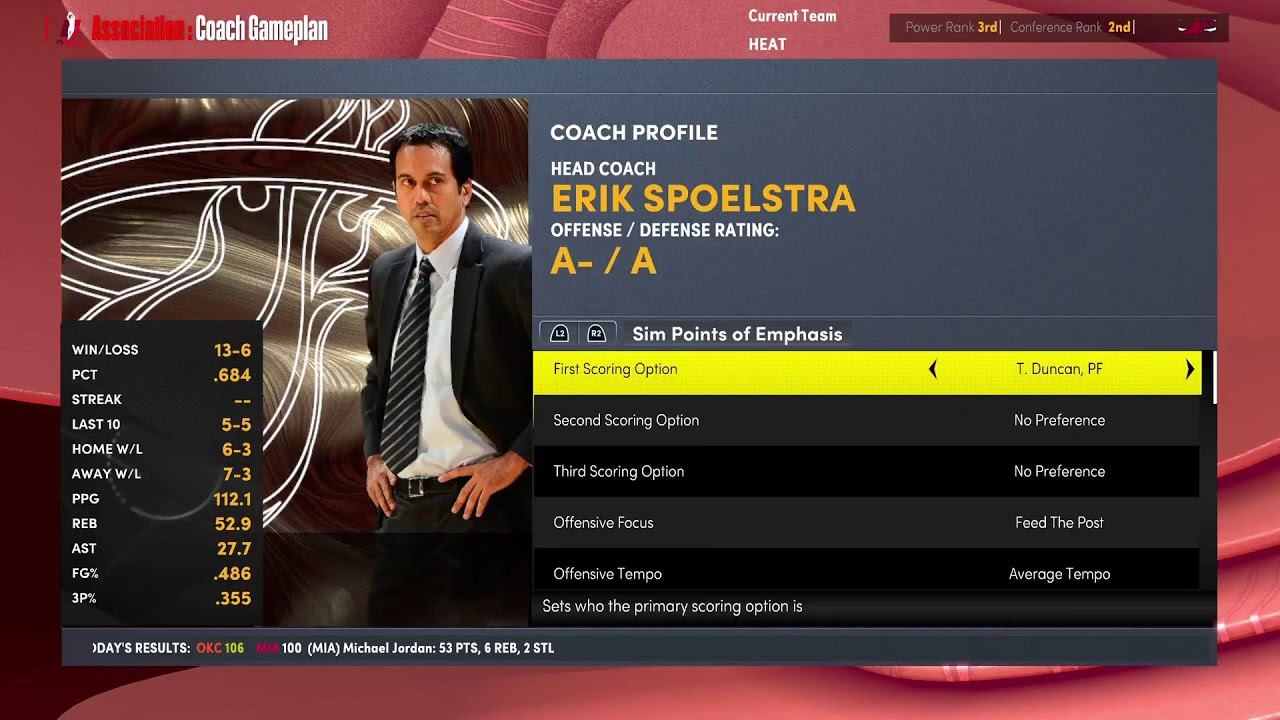Click the Conference Rank 2nd indicator
This screenshot has height=720, width=1280.
[1070, 27]
